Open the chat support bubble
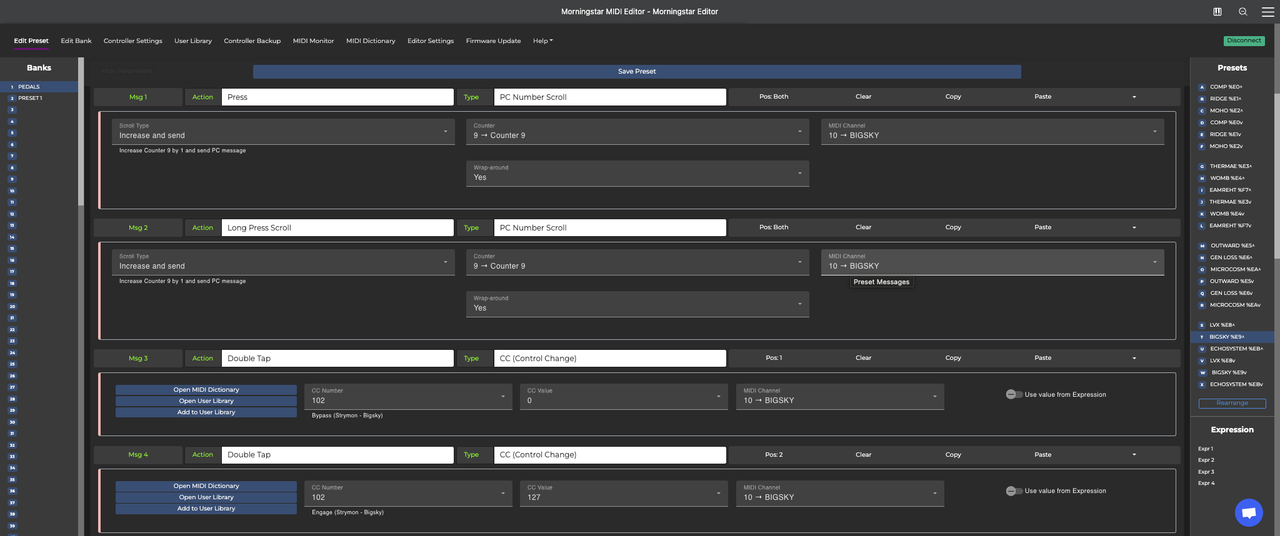 point(1248,512)
